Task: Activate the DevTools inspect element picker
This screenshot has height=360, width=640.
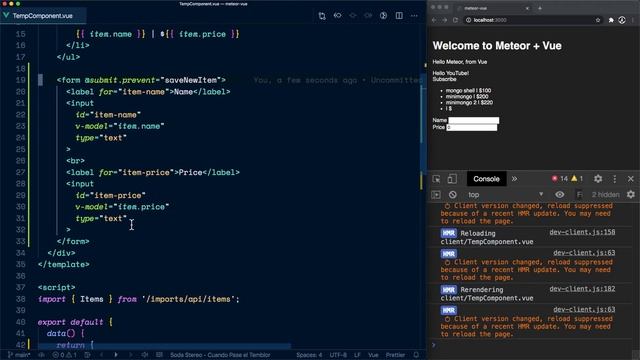Action: pyautogui.click(x=436, y=179)
